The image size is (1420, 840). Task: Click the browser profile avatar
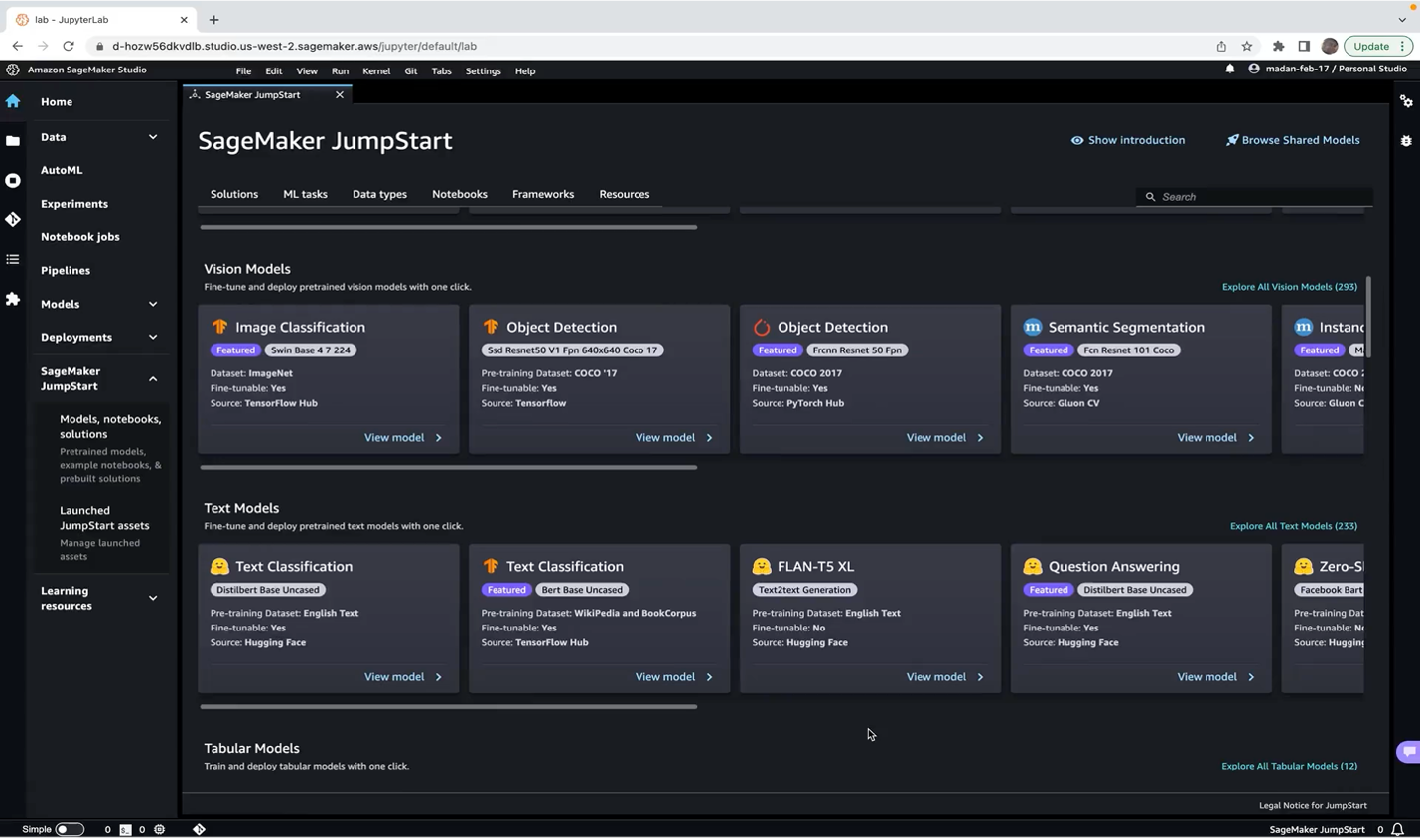click(x=1330, y=46)
